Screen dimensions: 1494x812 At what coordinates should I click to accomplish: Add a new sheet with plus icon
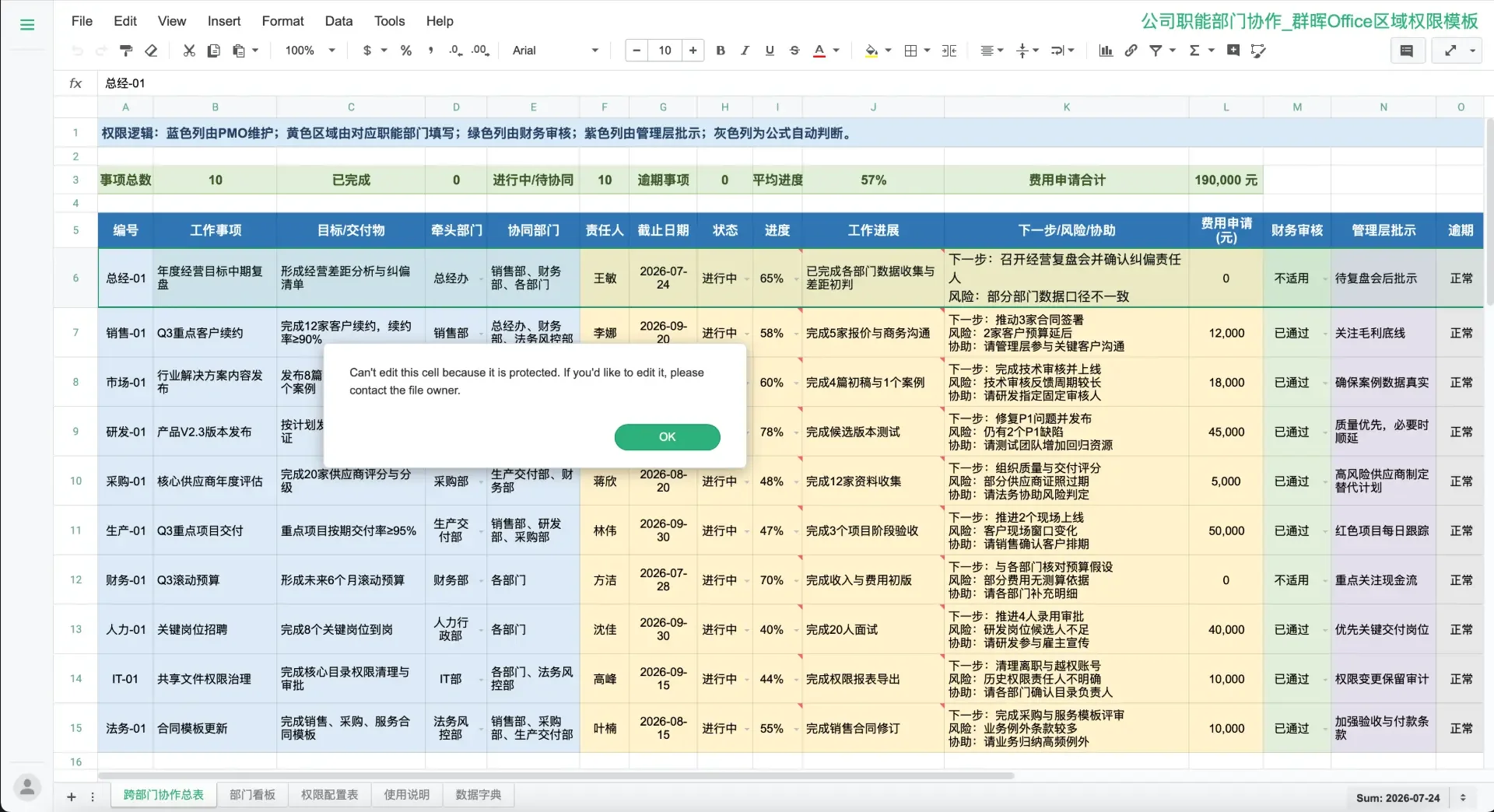click(72, 796)
